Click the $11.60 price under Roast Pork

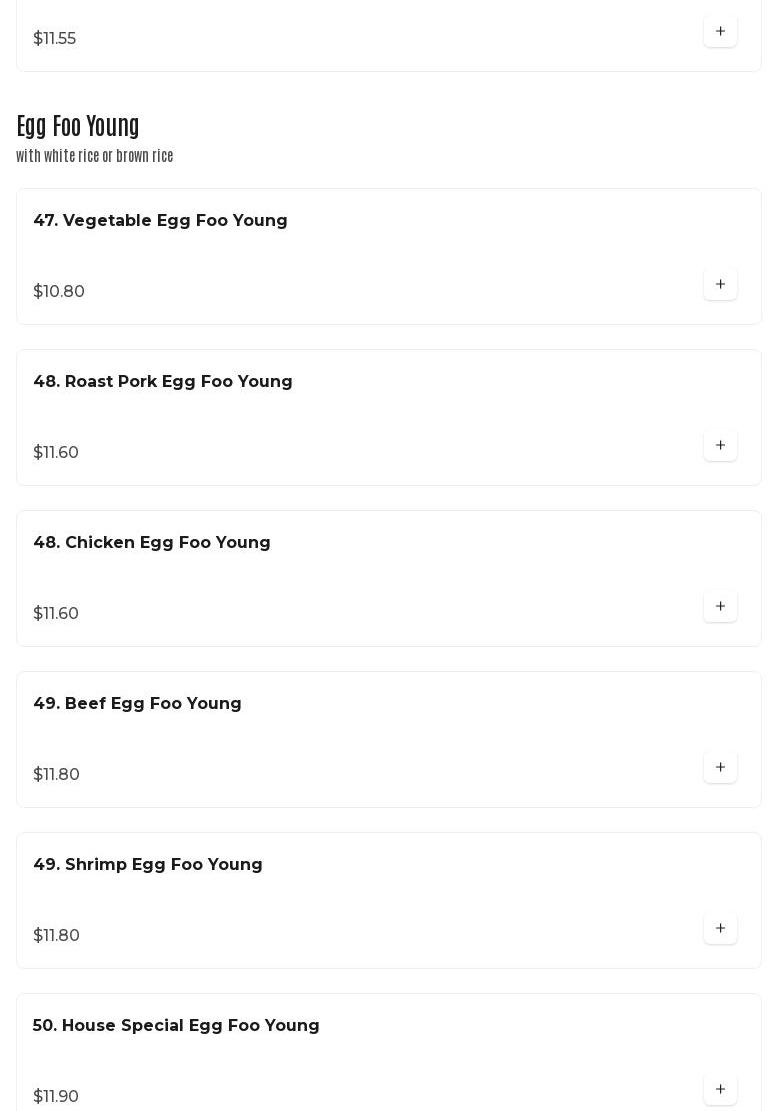56,453
